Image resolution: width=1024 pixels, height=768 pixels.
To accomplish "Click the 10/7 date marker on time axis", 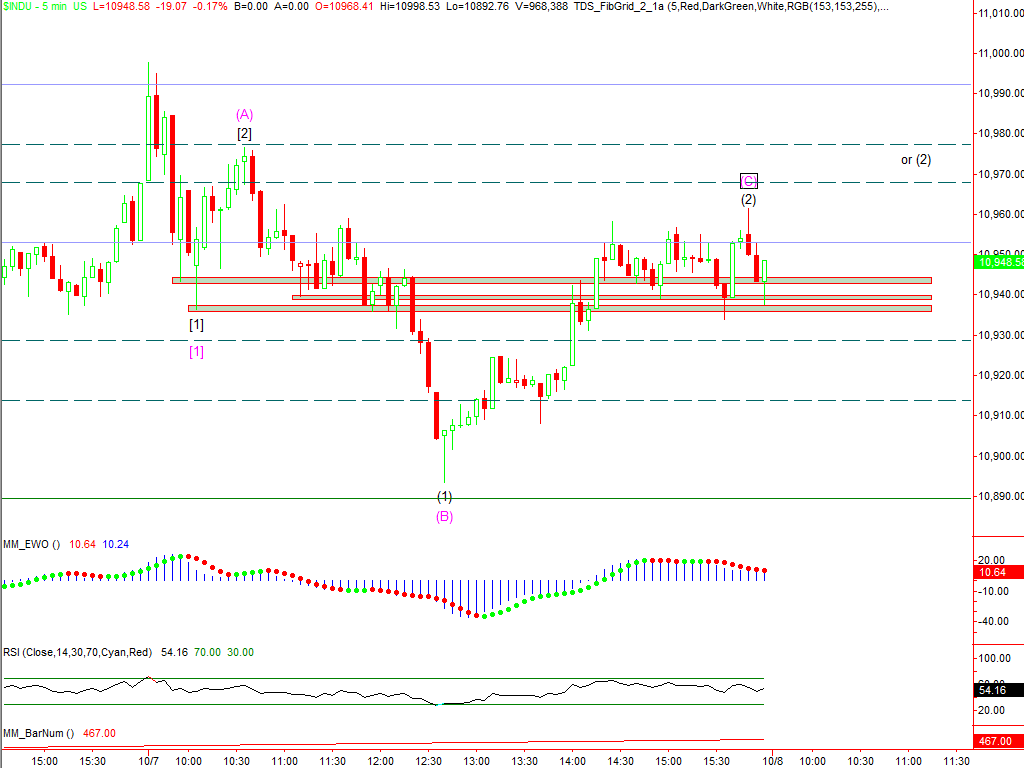I will [148, 760].
